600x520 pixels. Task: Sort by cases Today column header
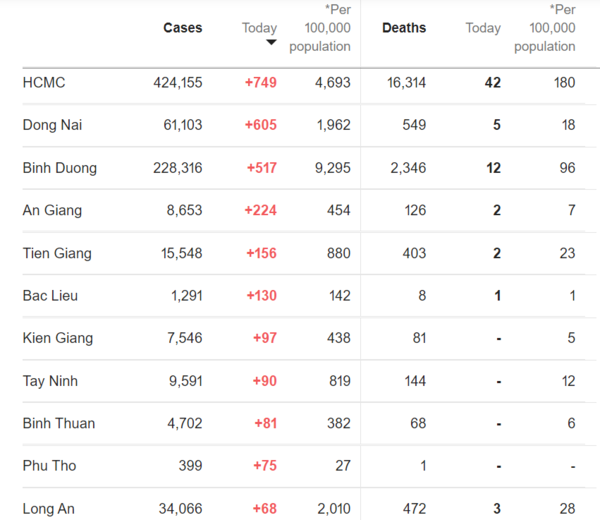point(259,28)
